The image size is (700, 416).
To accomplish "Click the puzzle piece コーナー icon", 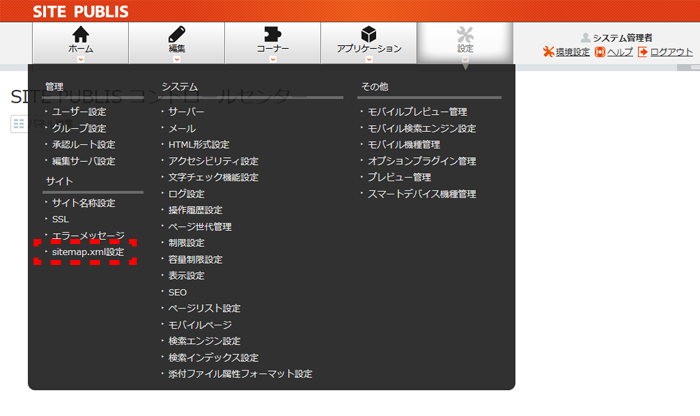I will [x=273, y=34].
